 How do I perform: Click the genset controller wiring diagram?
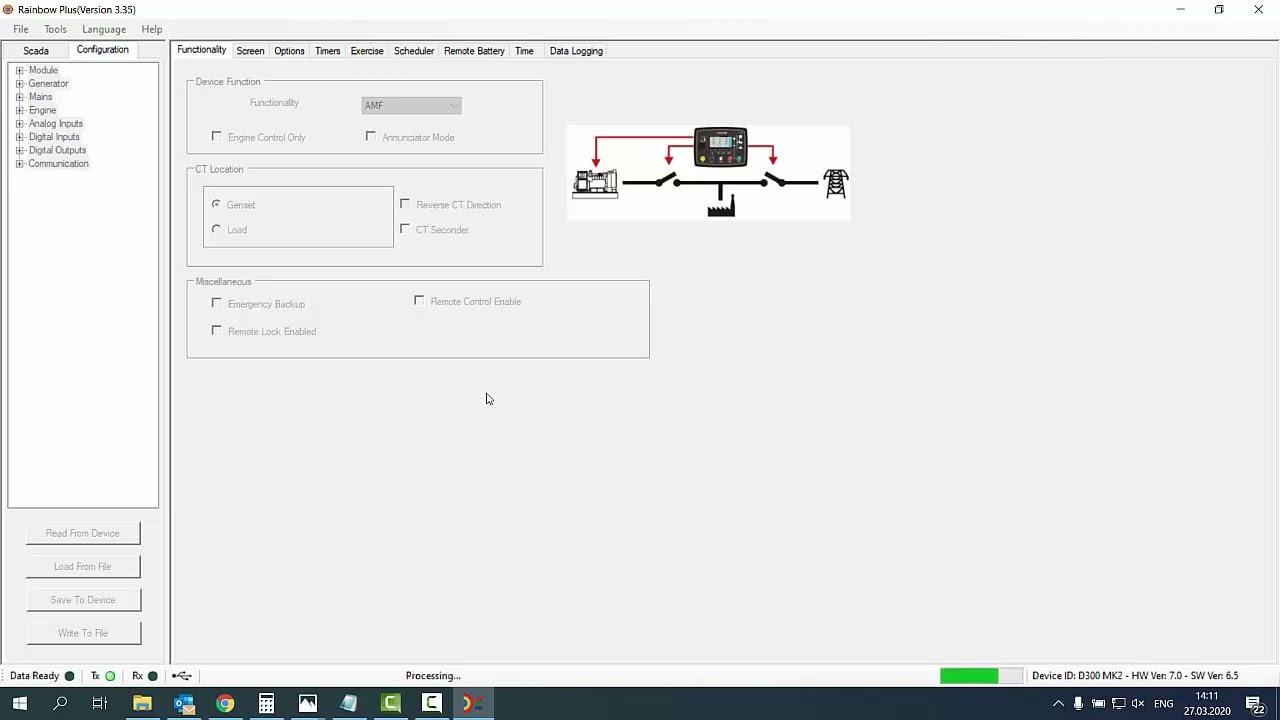708,172
